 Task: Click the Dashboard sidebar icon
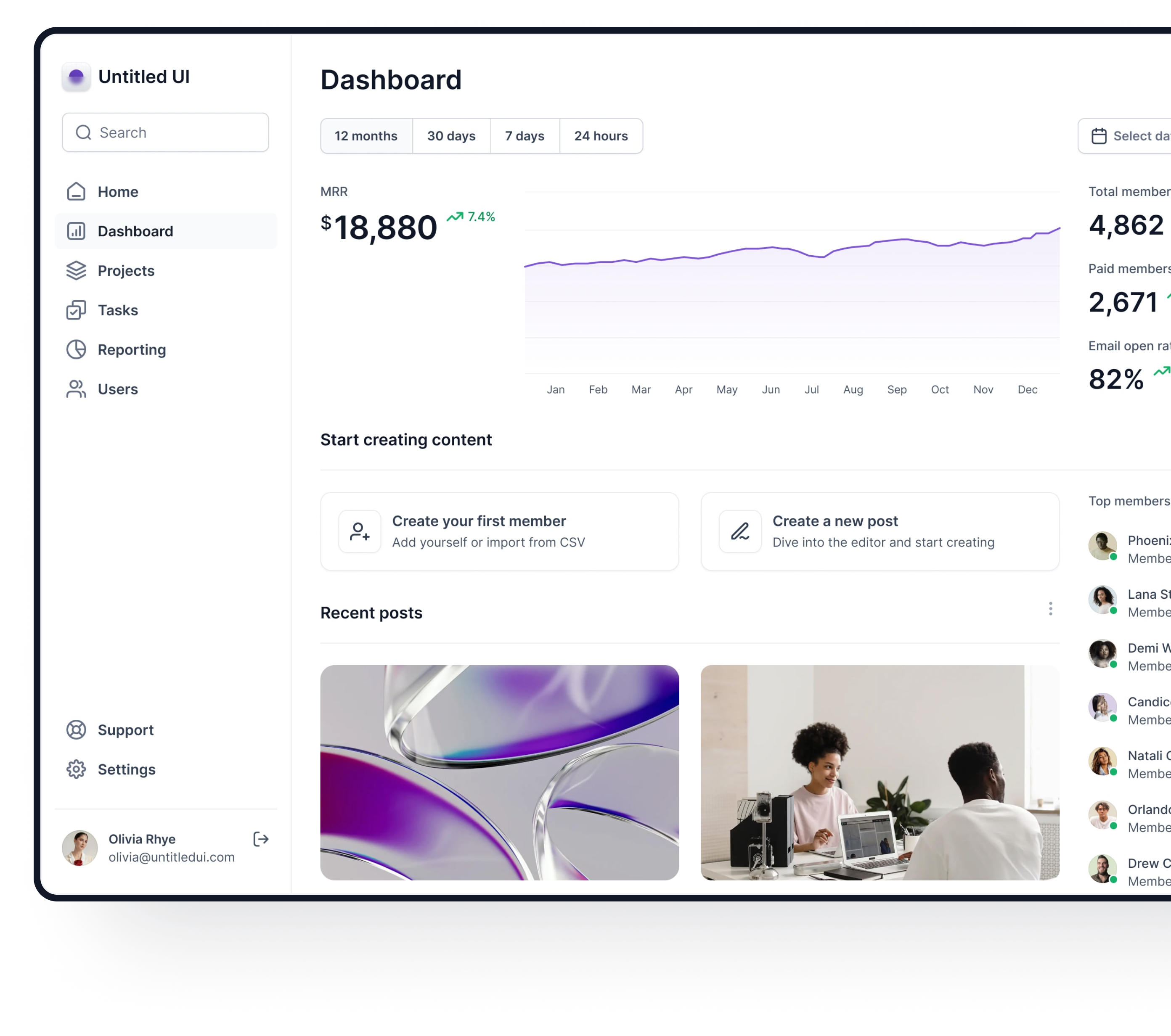point(77,231)
